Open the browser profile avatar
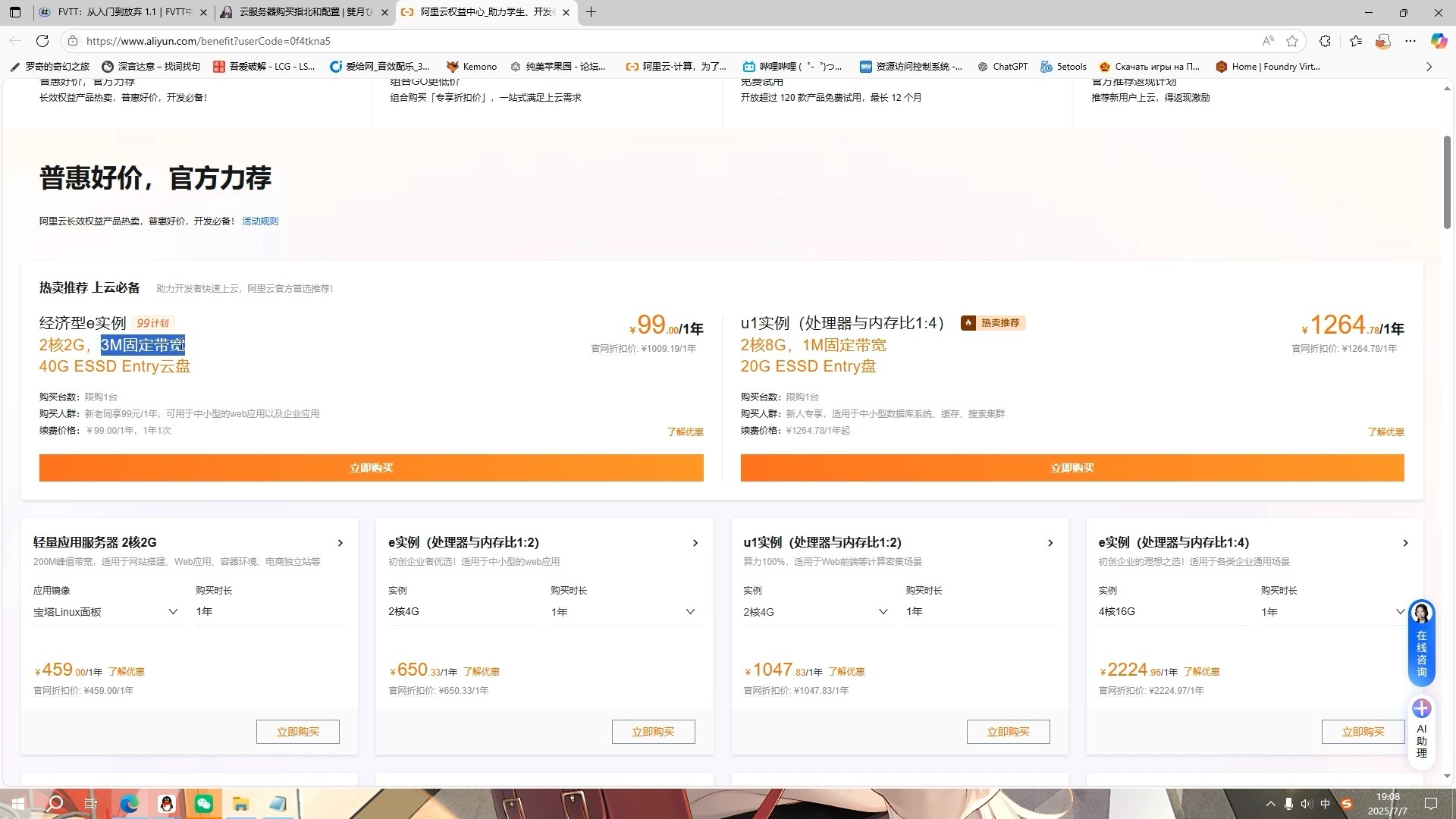1456x819 pixels. tap(1383, 41)
